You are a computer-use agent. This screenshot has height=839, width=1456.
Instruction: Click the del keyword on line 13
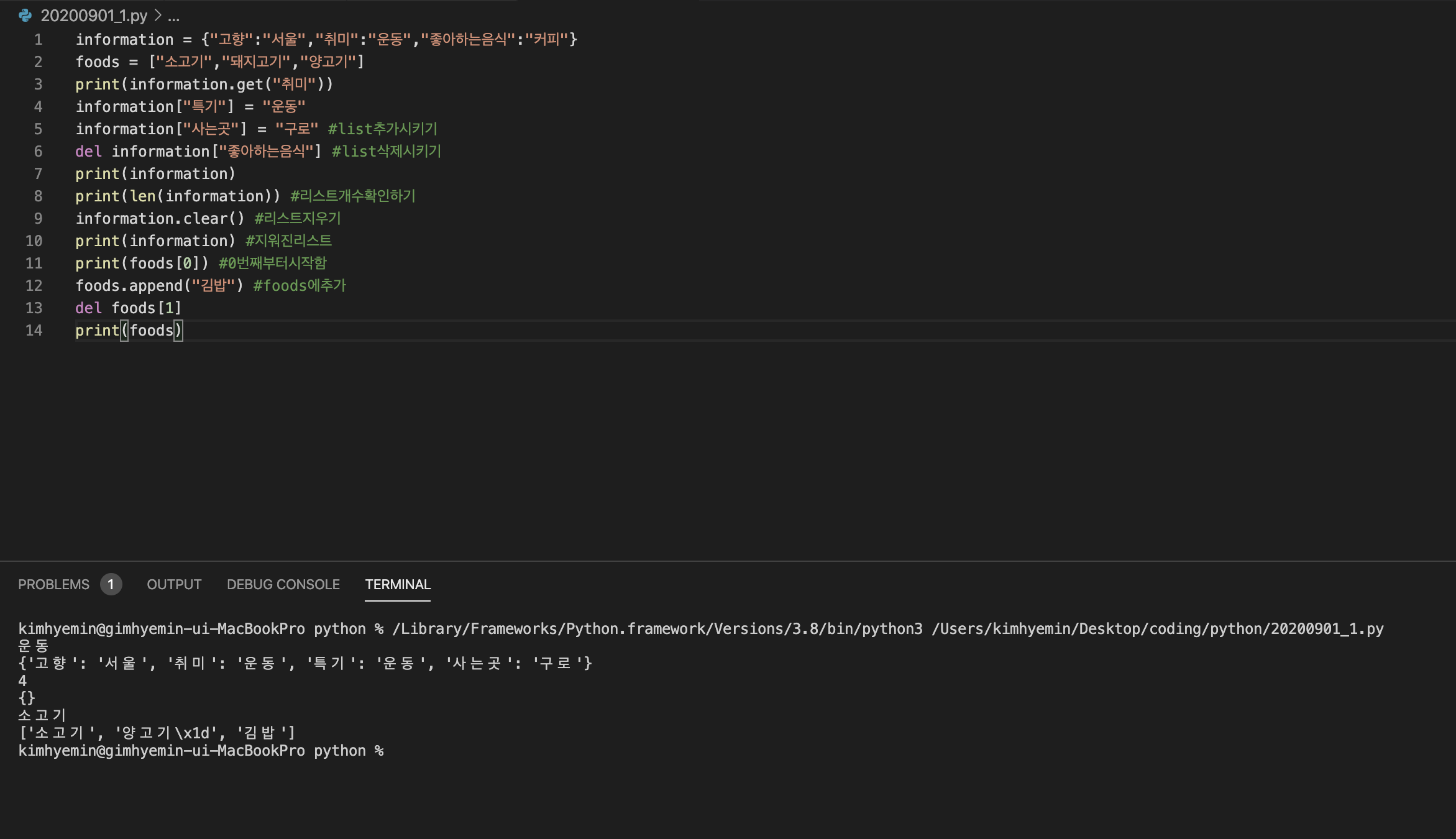tap(88, 308)
